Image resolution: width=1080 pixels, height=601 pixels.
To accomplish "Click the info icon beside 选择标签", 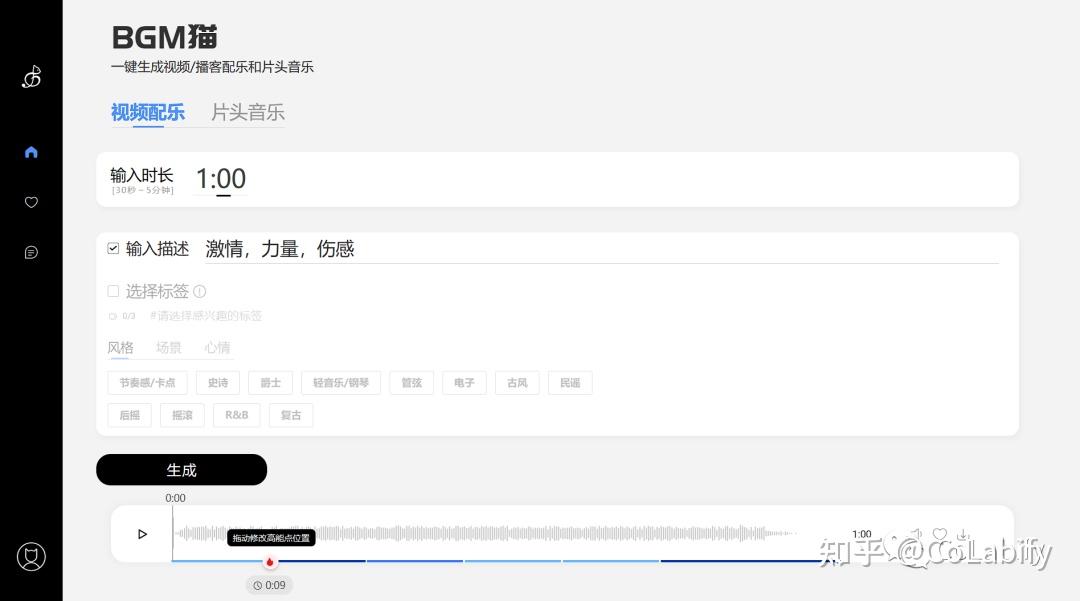I will coord(201,291).
